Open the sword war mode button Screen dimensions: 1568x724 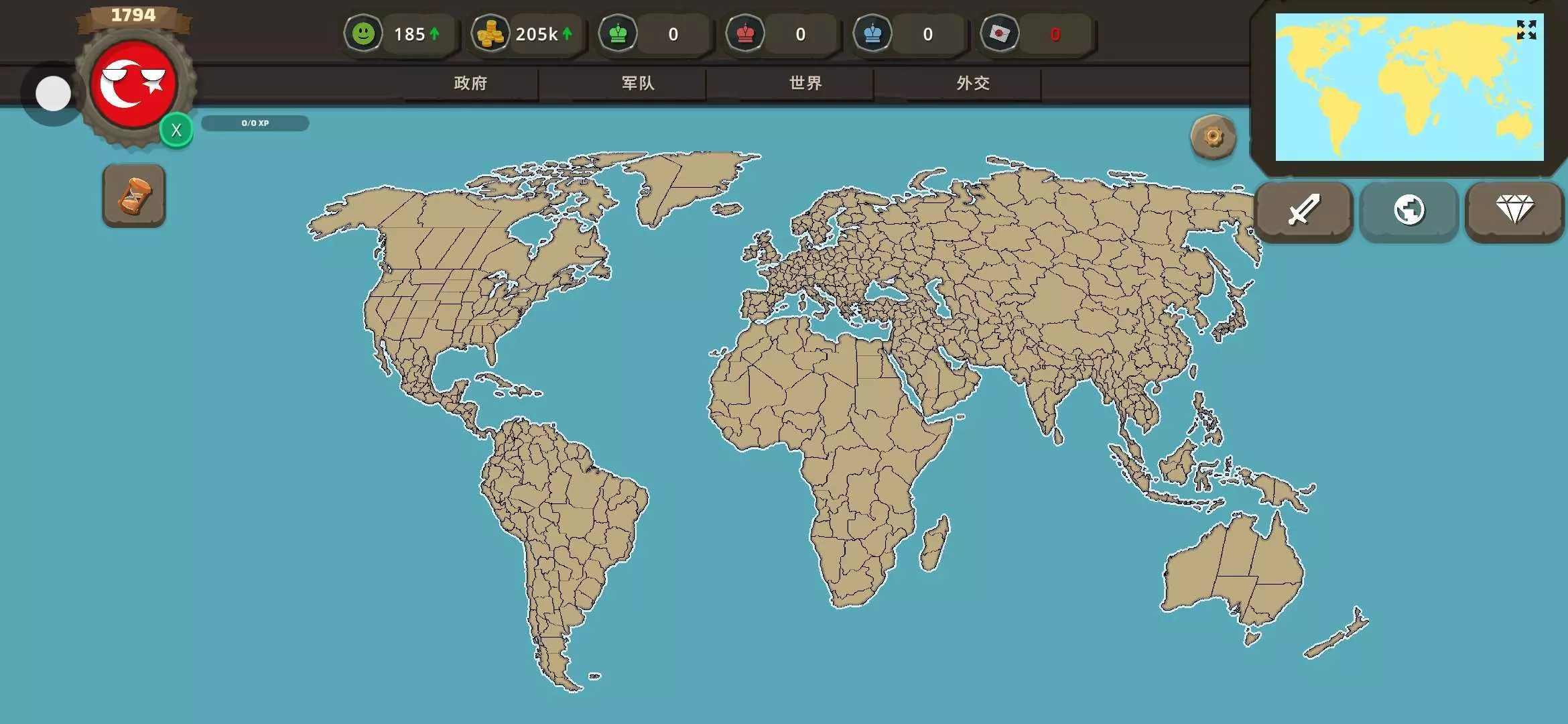pyautogui.click(x=1303, y=210)
